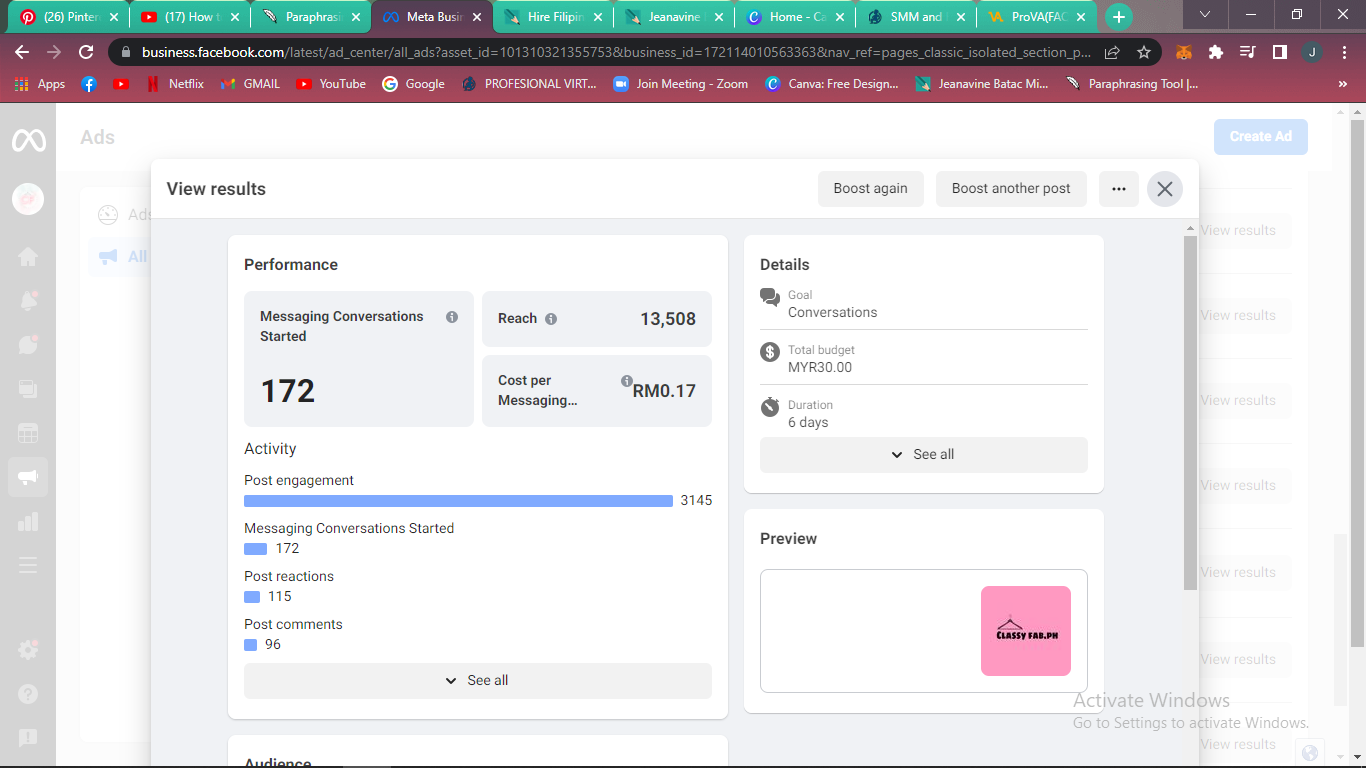Switch to the Home - Canva tab
Viewport: 1366px width, 768px height.
[796, 17]
